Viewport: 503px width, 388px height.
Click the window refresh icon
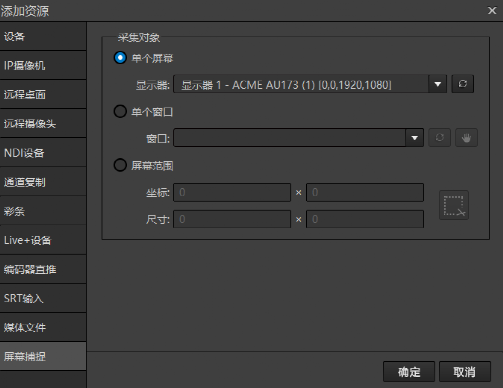tap(439, 137)
